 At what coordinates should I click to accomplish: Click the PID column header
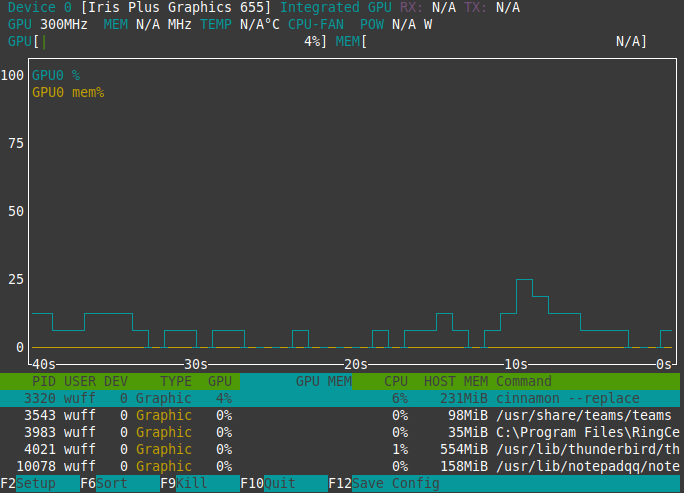(44, 381)
